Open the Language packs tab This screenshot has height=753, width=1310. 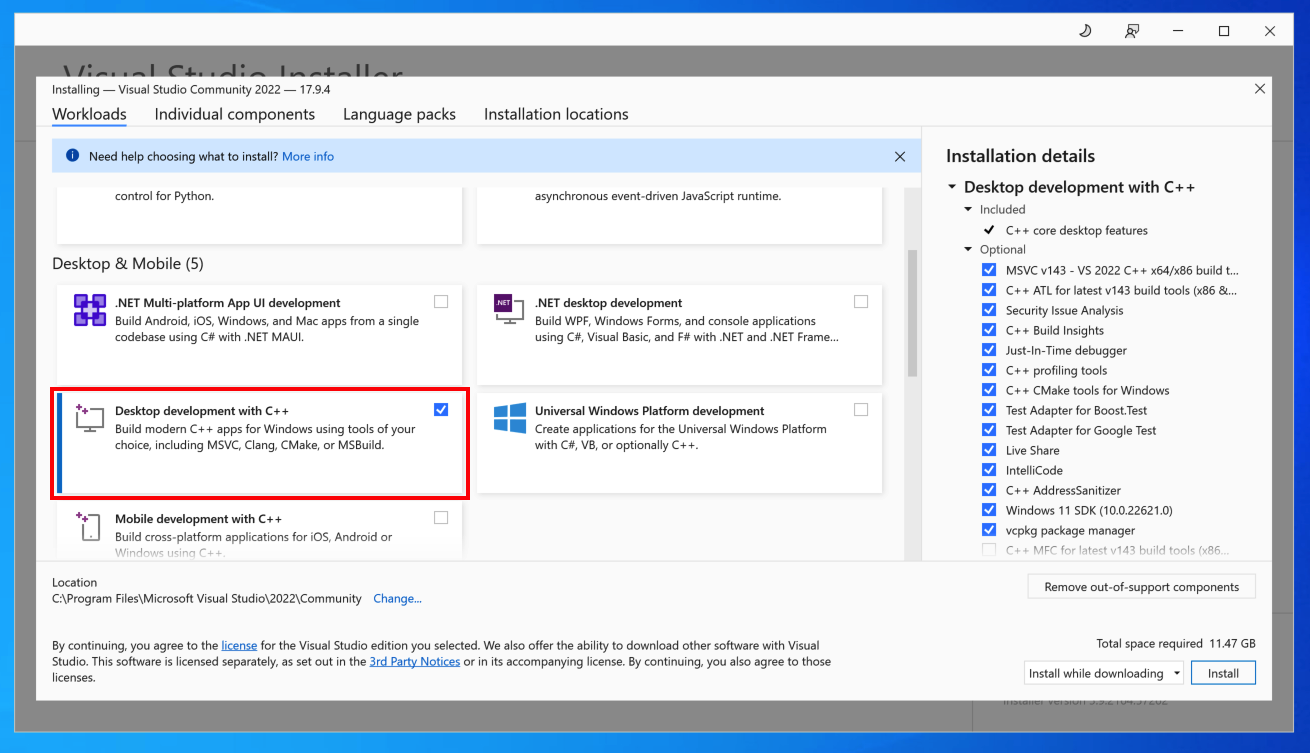[399, 114]
